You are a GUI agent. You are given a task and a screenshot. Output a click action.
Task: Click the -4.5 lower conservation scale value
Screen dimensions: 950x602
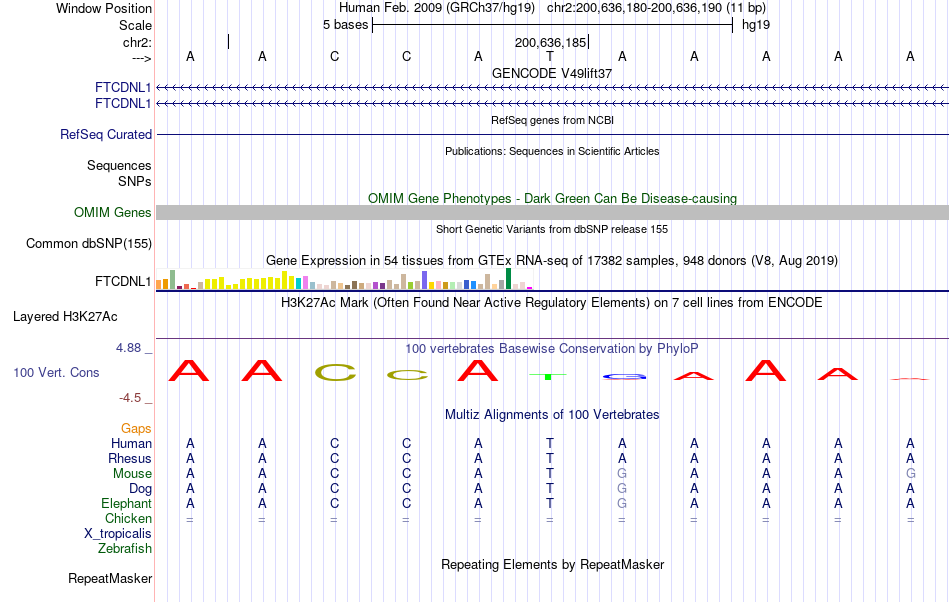pyautogui.click(x=130, y=397)
